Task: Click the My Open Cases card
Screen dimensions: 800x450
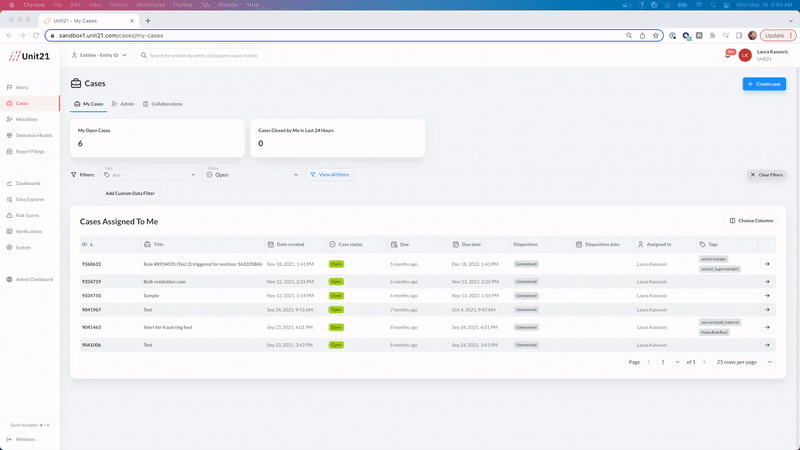Action: (x=157, y=138)
